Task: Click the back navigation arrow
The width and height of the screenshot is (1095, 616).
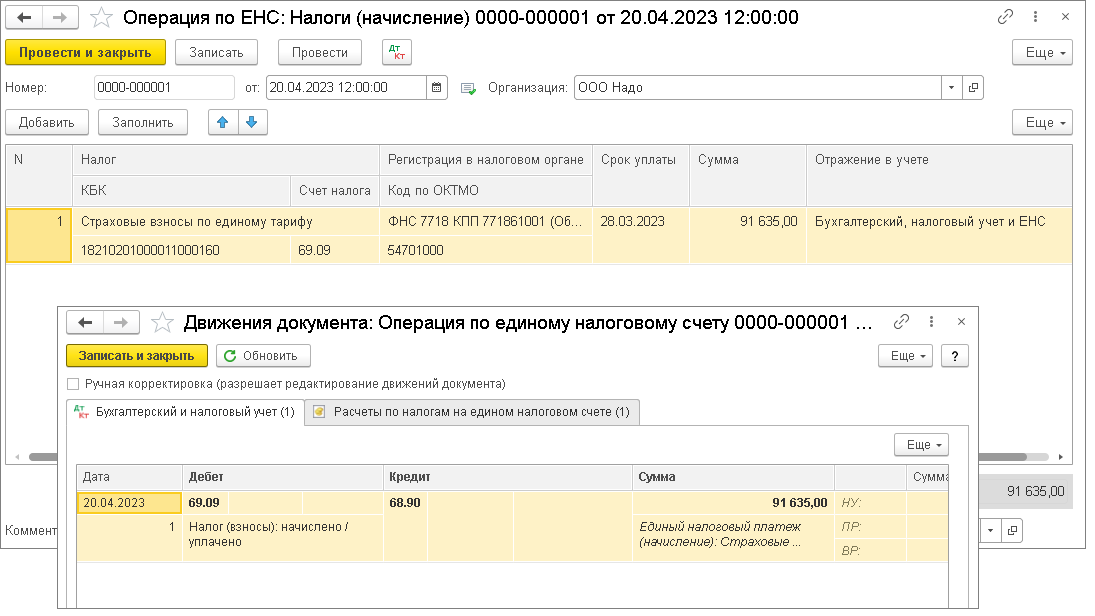Action: (24, 16)
